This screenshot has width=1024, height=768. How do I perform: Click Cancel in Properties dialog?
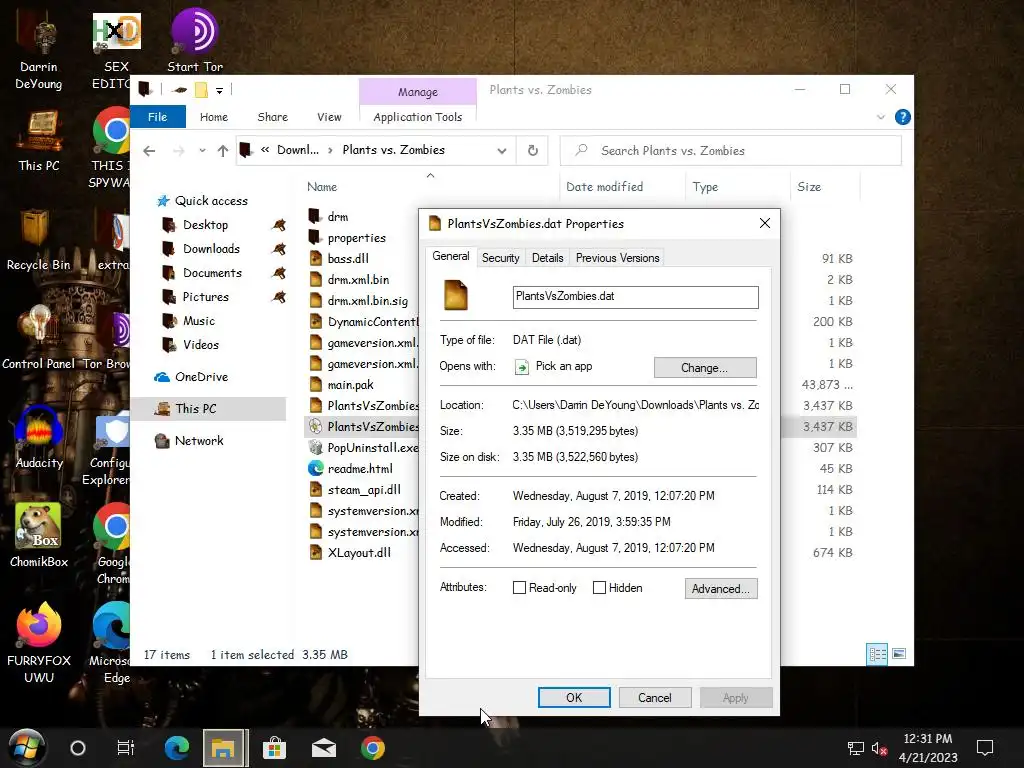(x=654, y=697)
